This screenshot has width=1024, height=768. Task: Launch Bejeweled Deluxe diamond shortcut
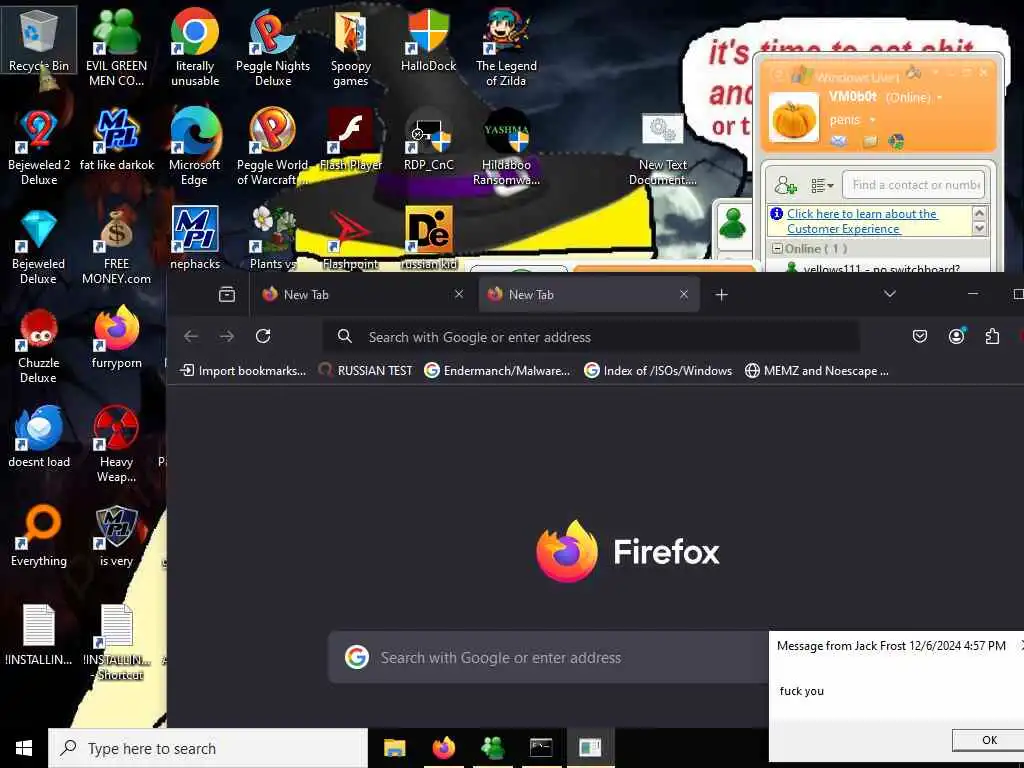click(39, 247)
